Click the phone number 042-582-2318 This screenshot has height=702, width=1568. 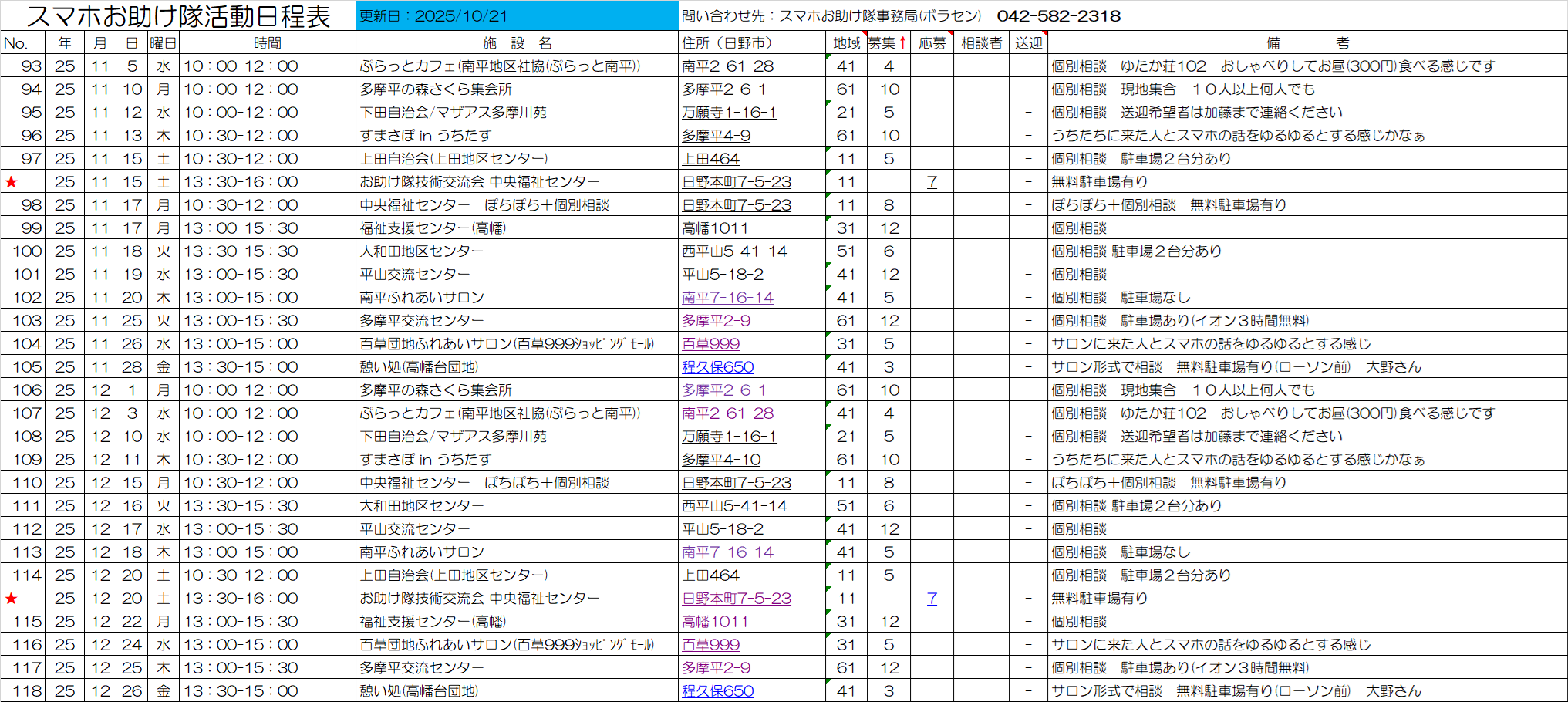coord(1058,16)
